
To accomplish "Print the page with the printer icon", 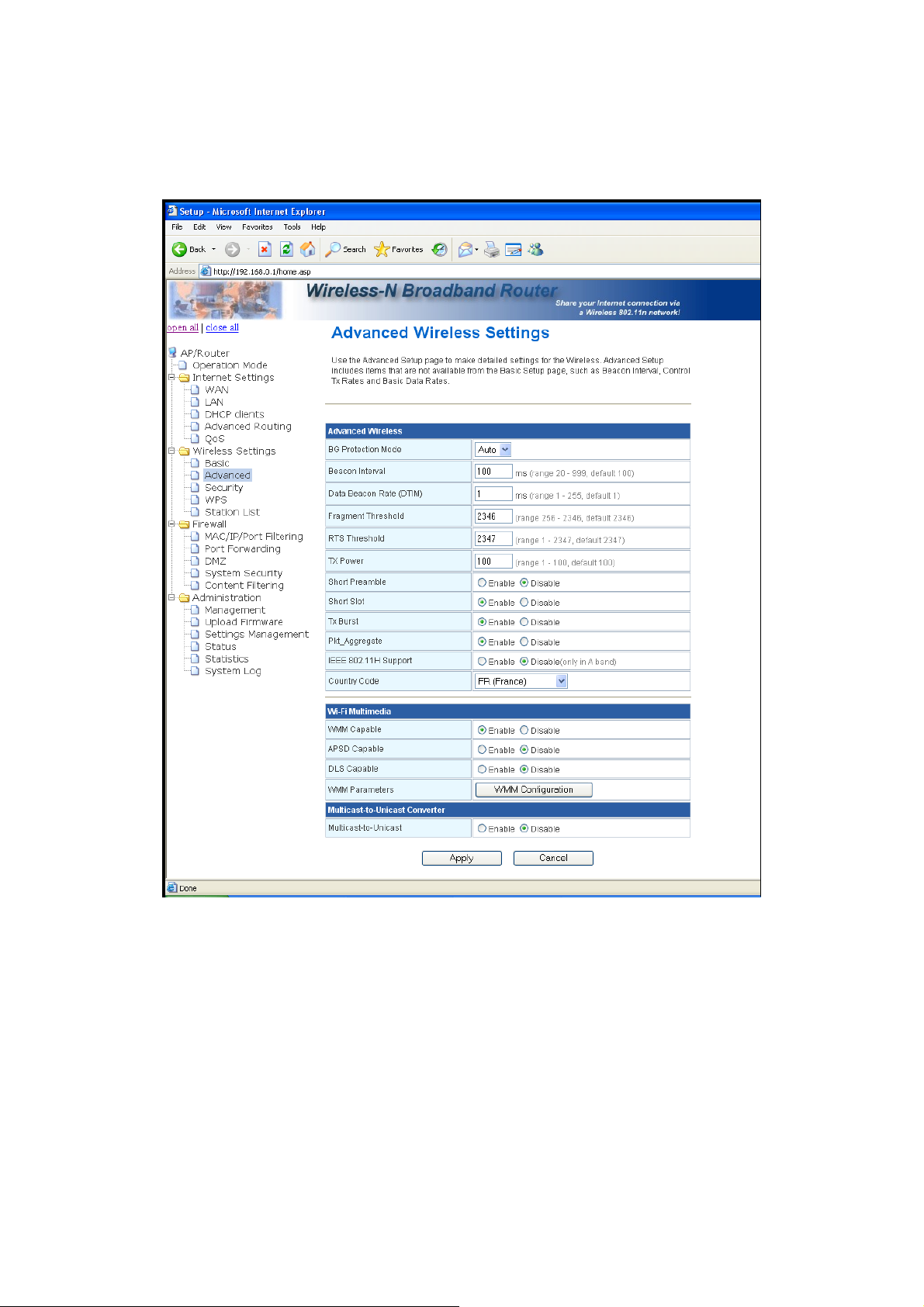I will (x=491, y=249).
